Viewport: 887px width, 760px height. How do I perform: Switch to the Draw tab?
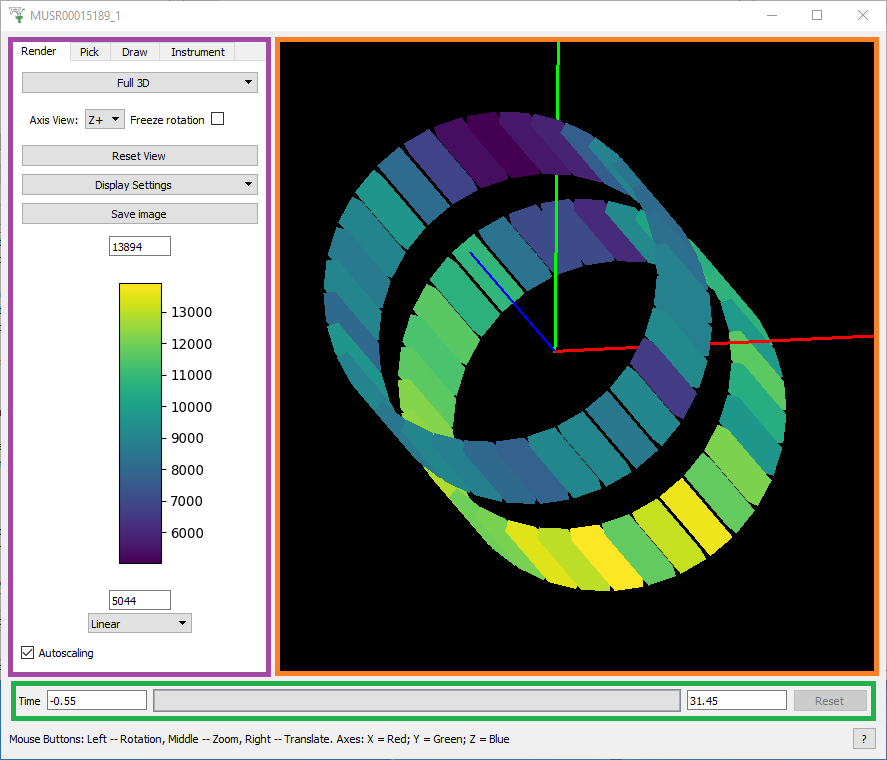[134, 52]
